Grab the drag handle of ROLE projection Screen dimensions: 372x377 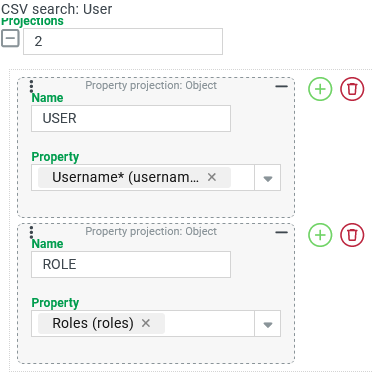31,232
